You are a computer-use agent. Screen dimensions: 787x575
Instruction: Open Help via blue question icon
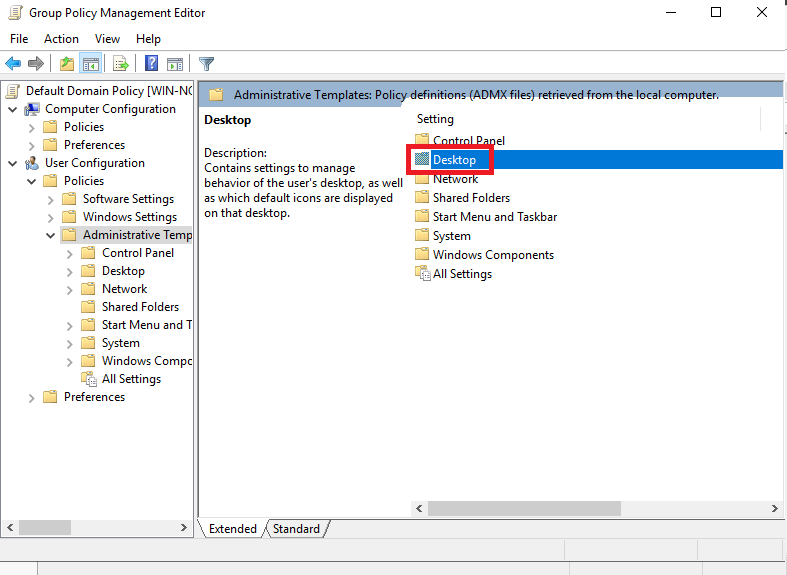151,63
